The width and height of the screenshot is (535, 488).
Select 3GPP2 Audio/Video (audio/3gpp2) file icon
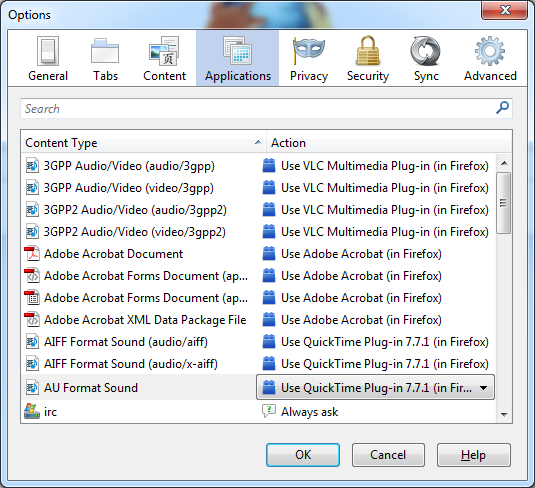32,210
